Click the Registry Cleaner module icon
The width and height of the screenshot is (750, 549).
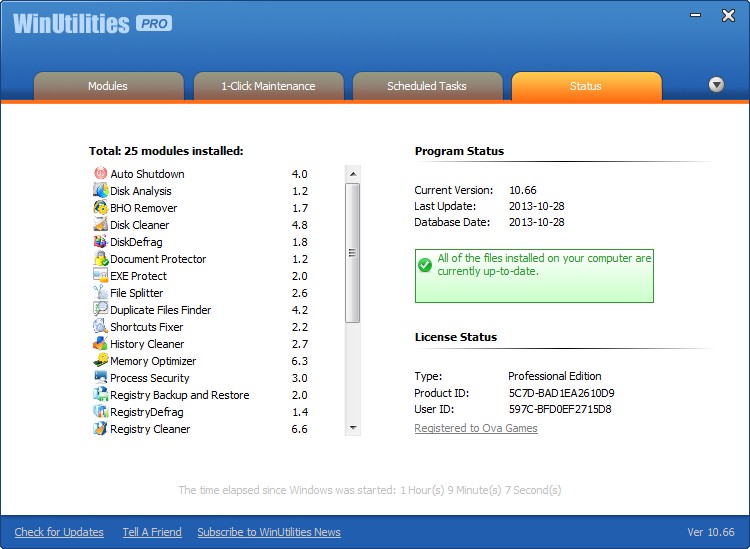(100, 428)
